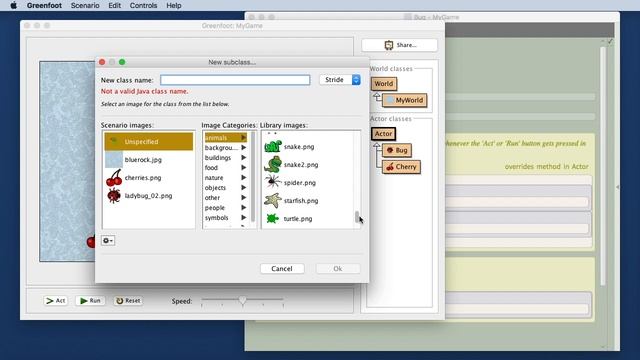Select the Actor class box
This screenshot has width=640, height=360.
(383, 133)
